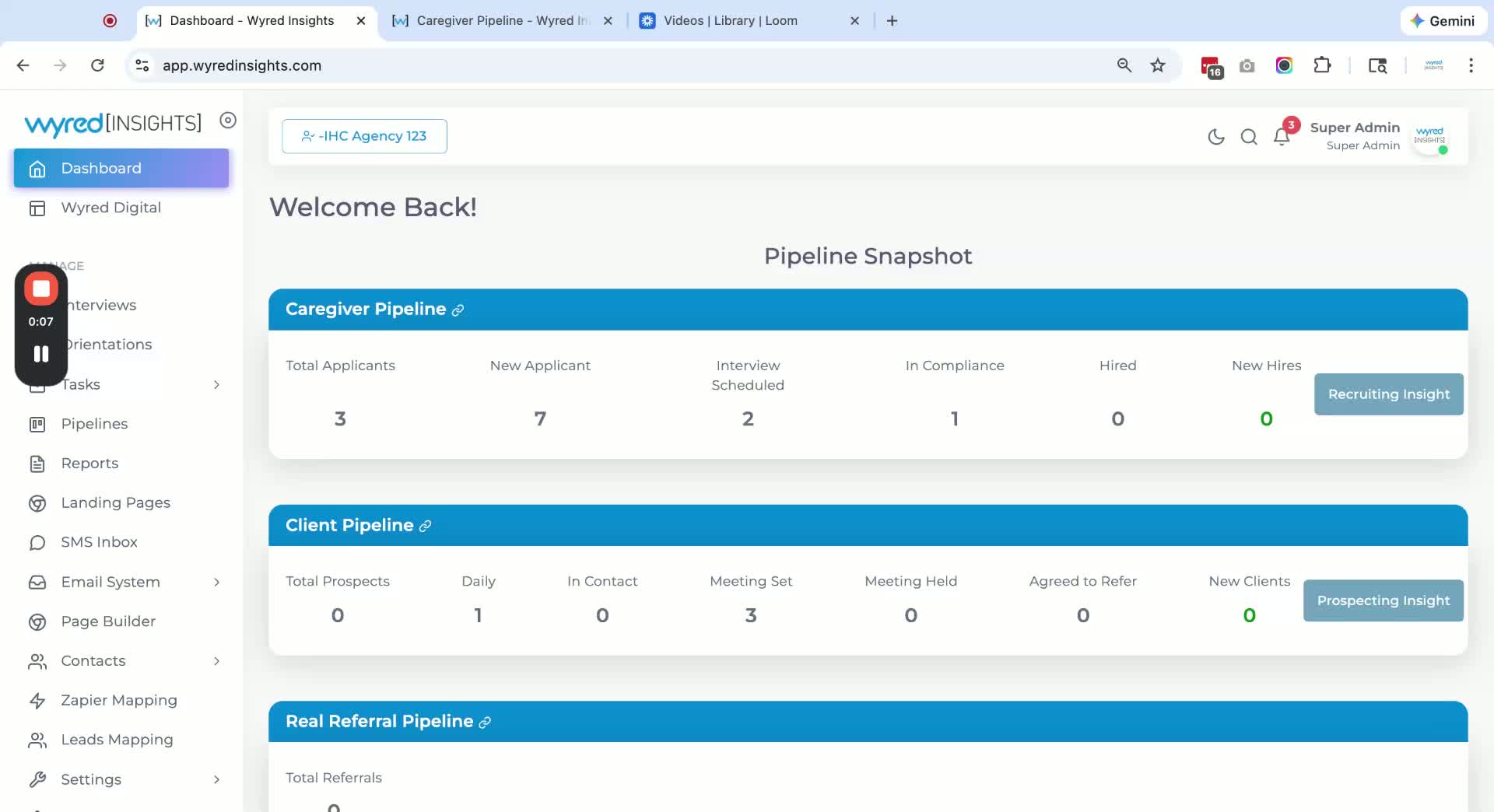Stop the Loom recording
The height and width of the screenshot is (812, 1494).
point(41,289)
